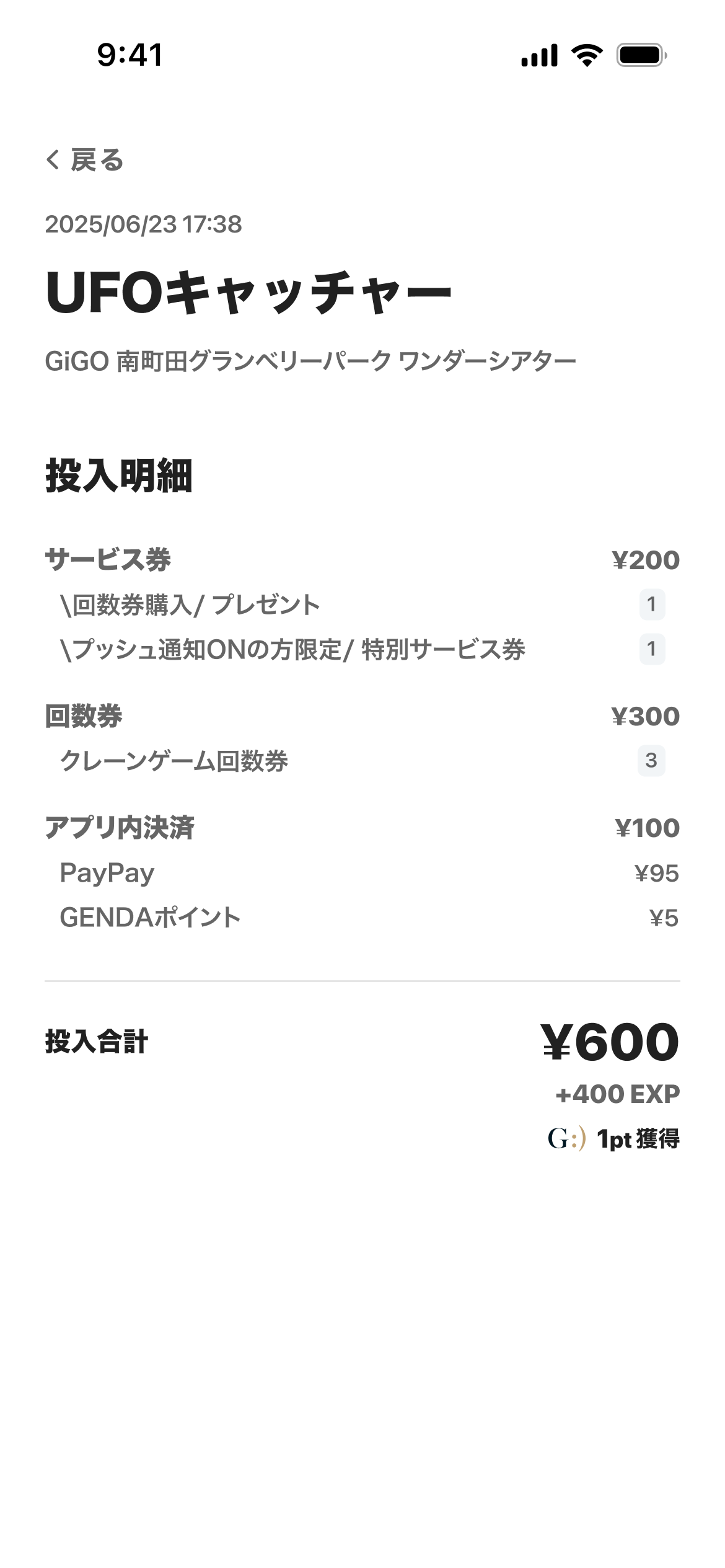Tap the cellular signal strength icon
The width and height of the screenshot is (725, 1568).
click(x=539, y=55)
